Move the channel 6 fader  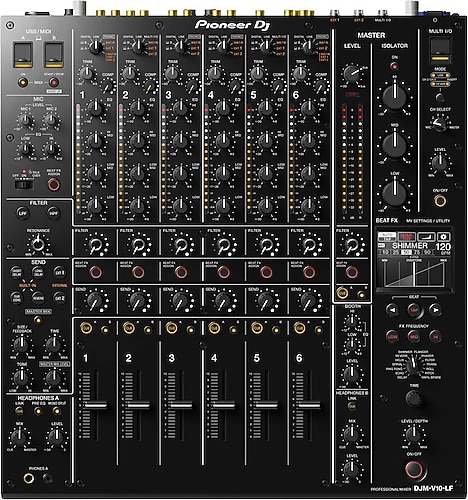[x=309, y=405]
